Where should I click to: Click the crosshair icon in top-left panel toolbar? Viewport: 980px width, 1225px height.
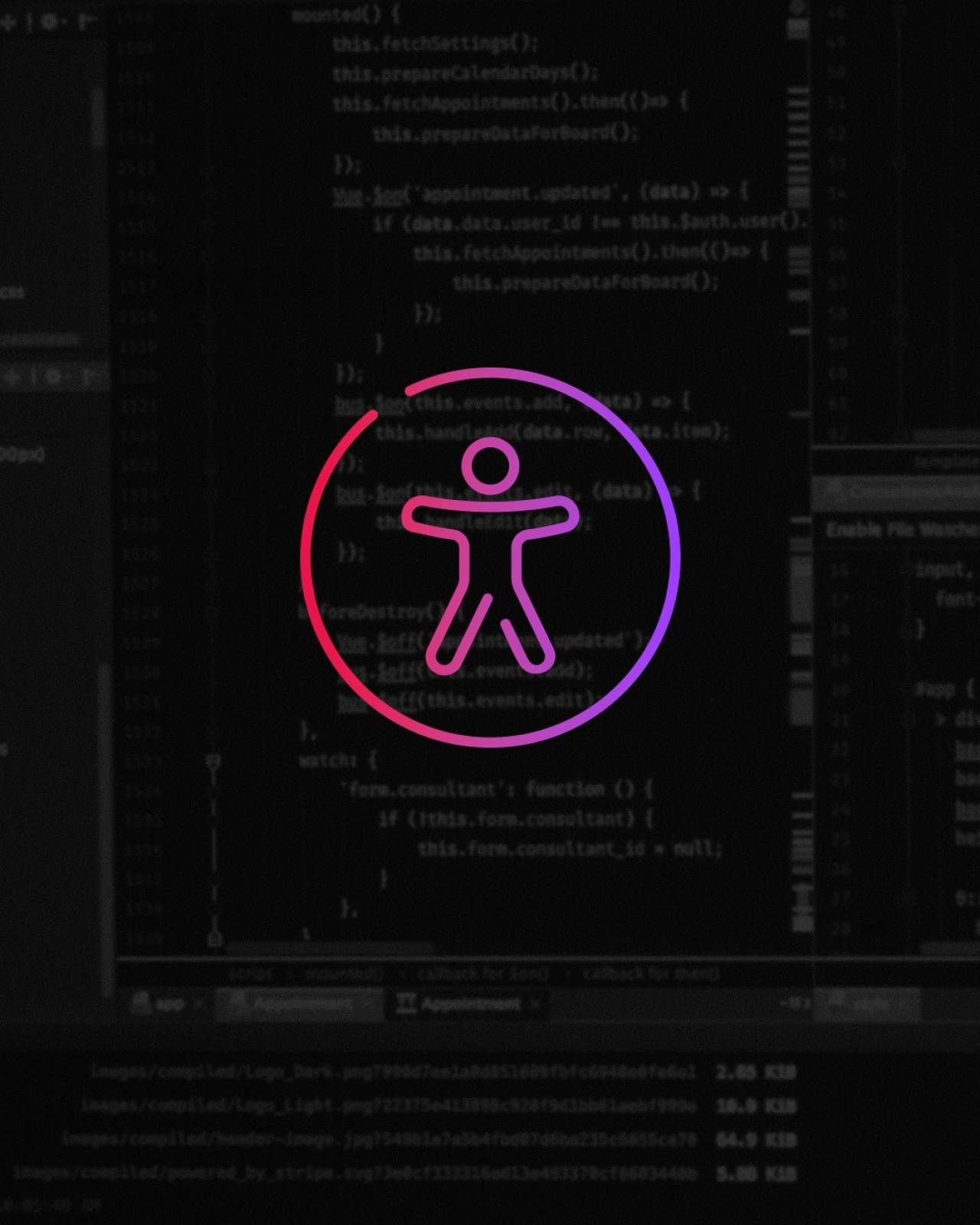point(9,22)
